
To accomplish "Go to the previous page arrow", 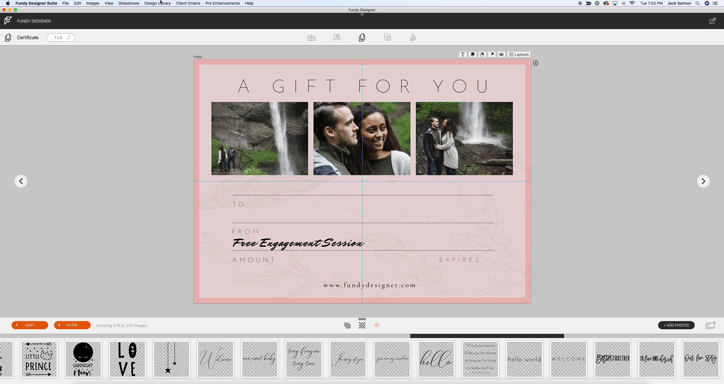I will click(x=21, y=181).
